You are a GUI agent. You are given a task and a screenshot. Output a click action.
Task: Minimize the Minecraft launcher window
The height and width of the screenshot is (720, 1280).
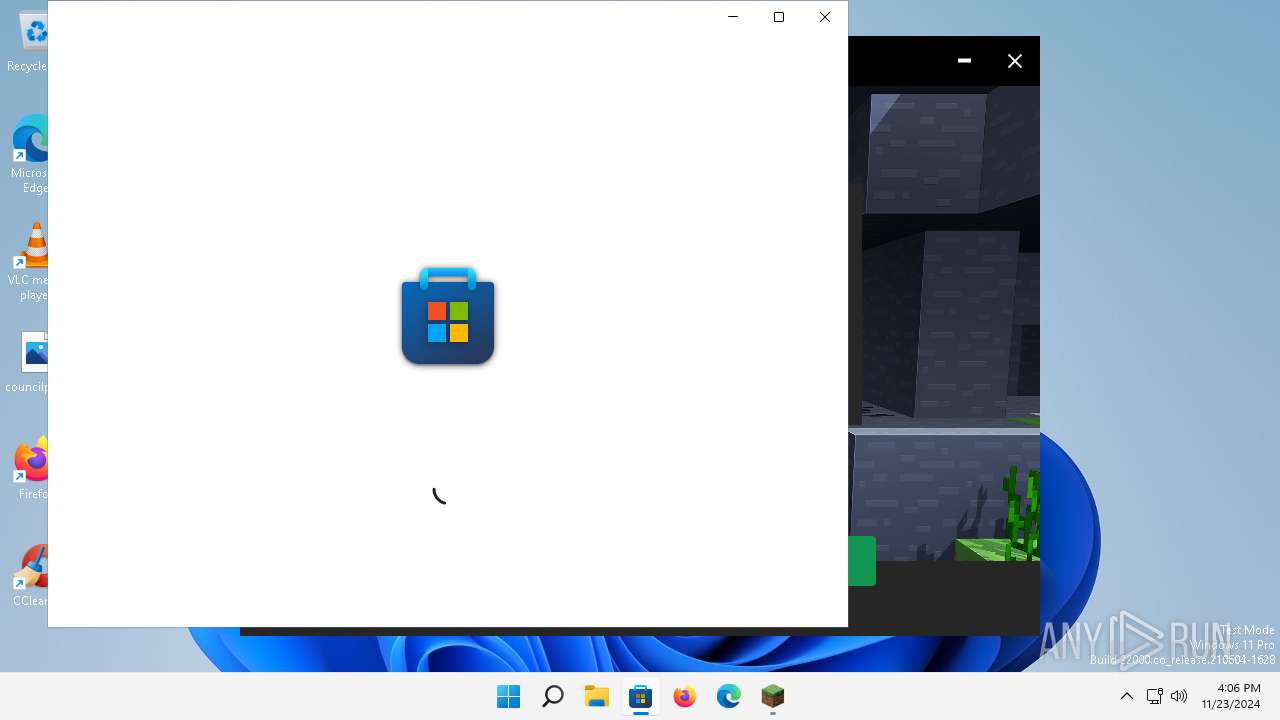pyautogui.click(x=964, y=61)
